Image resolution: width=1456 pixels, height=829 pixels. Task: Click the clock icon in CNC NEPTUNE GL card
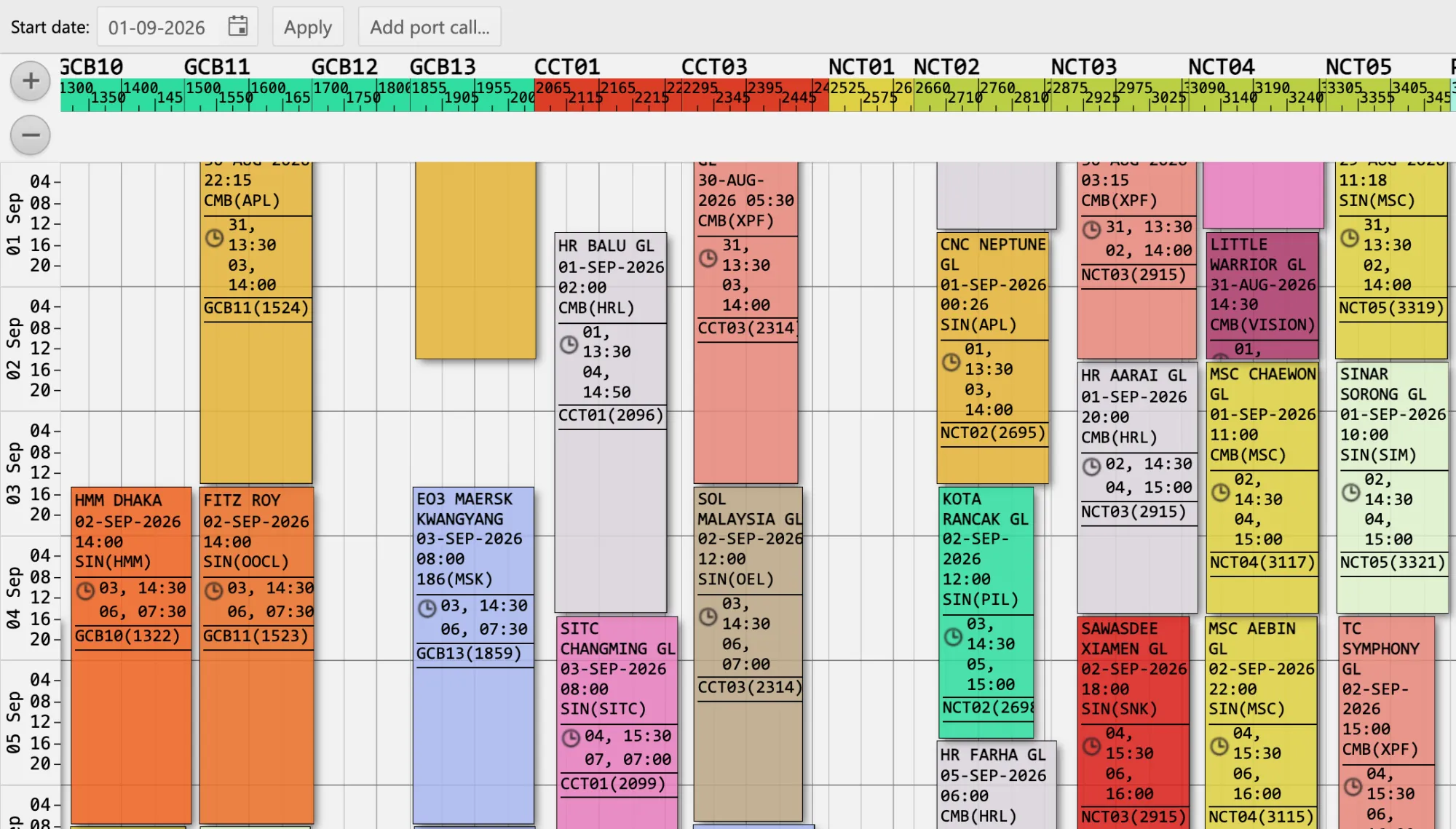(x=951, y=362)
